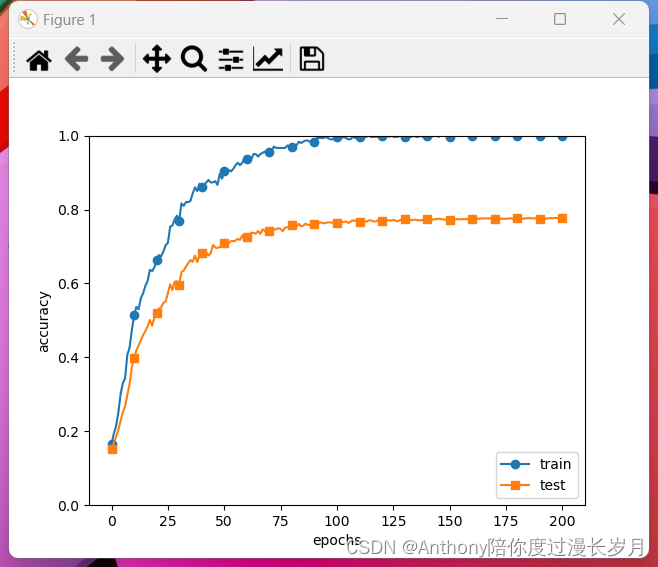
Task: Close the Figure 1 window
Action: point(619,19)
